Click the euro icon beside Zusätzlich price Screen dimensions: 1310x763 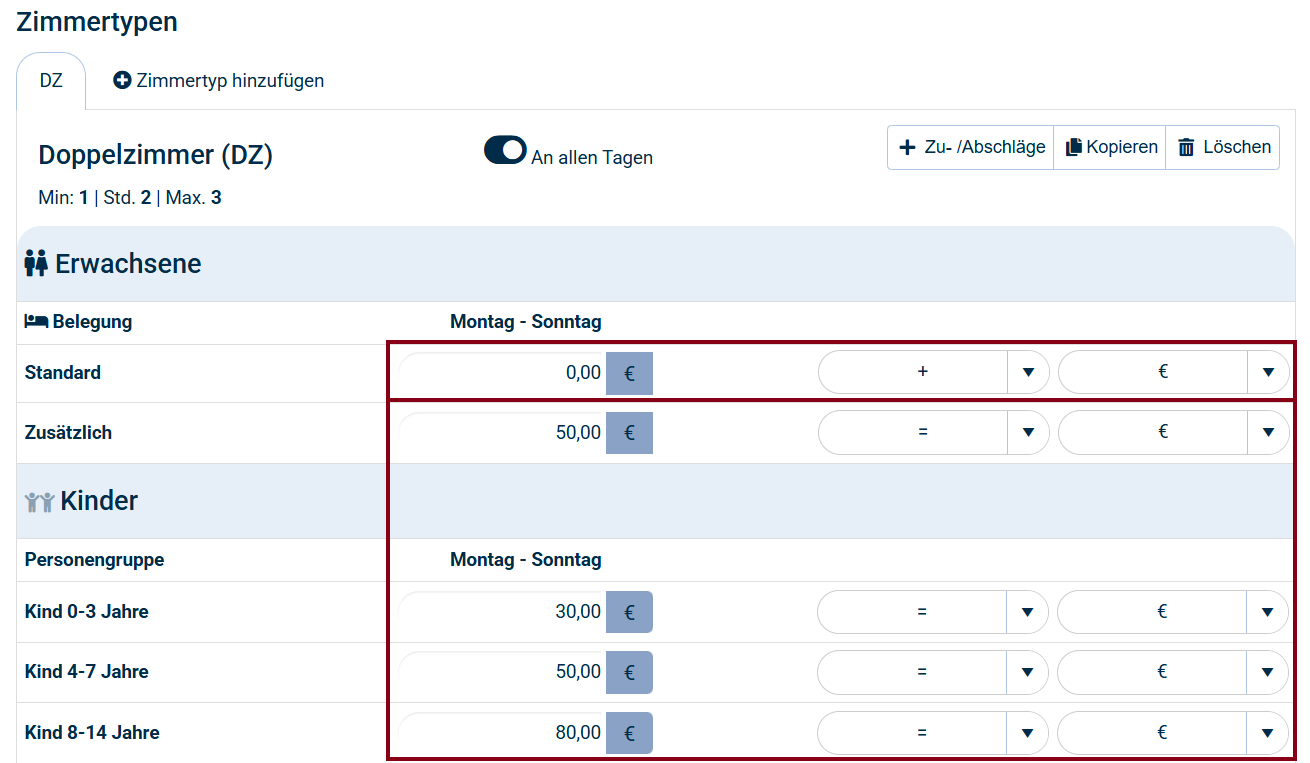point(629,433)
